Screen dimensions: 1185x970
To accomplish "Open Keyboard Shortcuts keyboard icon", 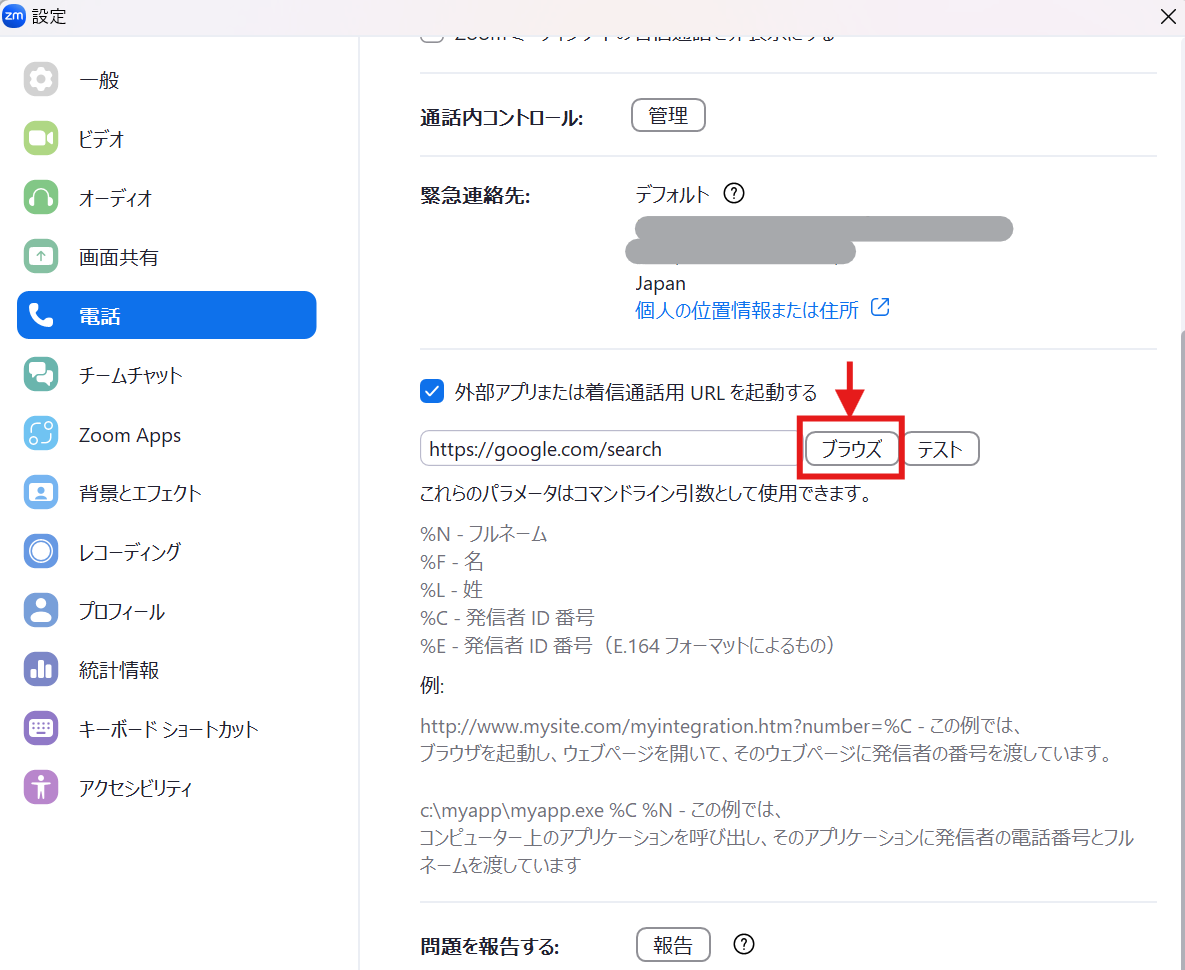I will point(41,728).
